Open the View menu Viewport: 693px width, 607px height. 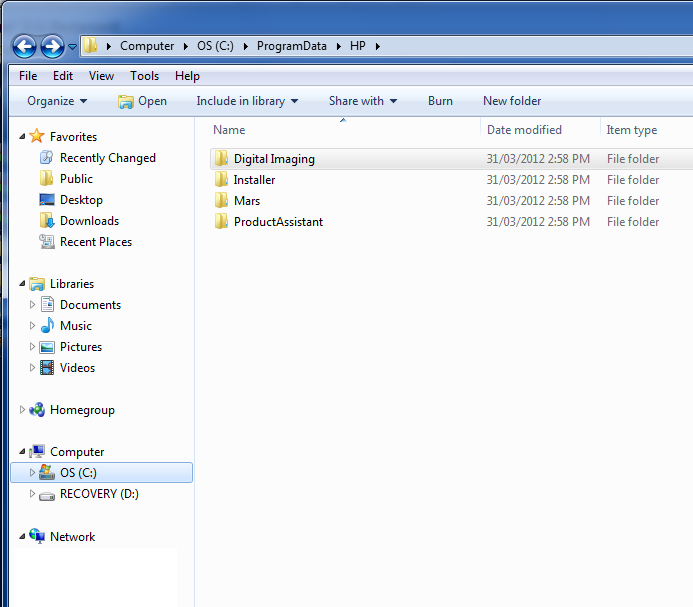point(101,76)
